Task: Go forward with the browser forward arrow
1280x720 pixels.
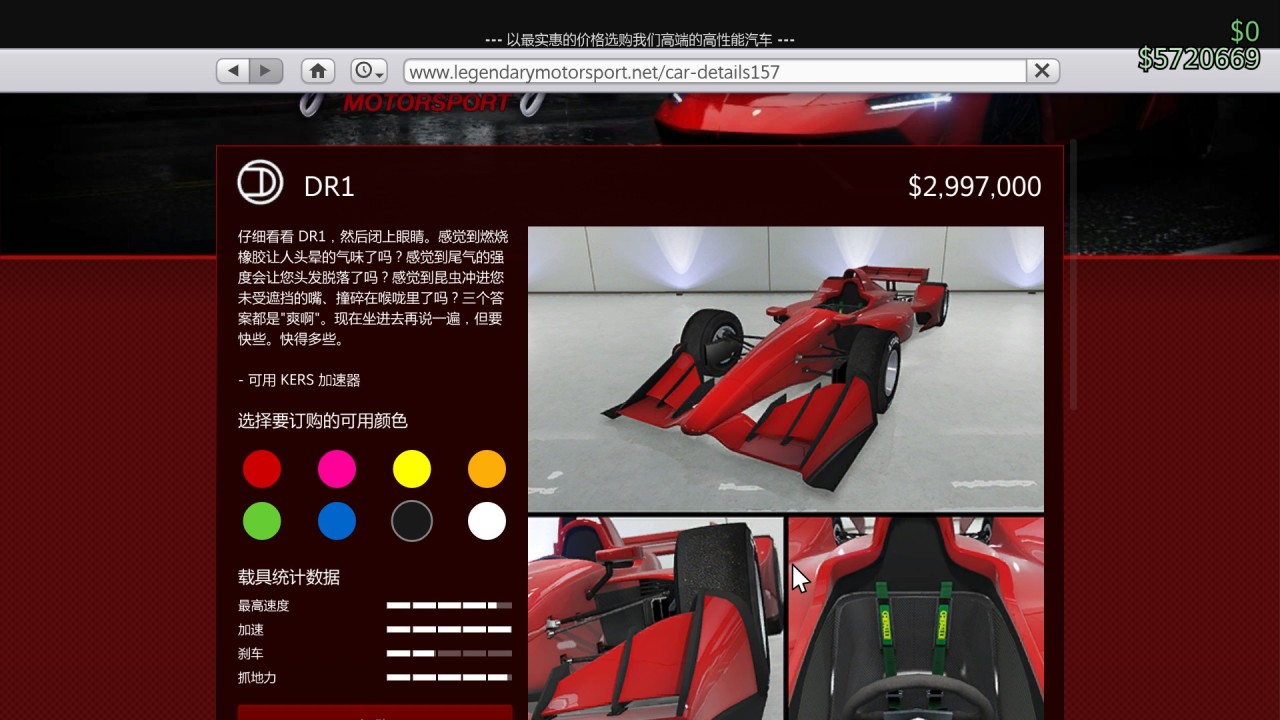Action: [266, 71]
